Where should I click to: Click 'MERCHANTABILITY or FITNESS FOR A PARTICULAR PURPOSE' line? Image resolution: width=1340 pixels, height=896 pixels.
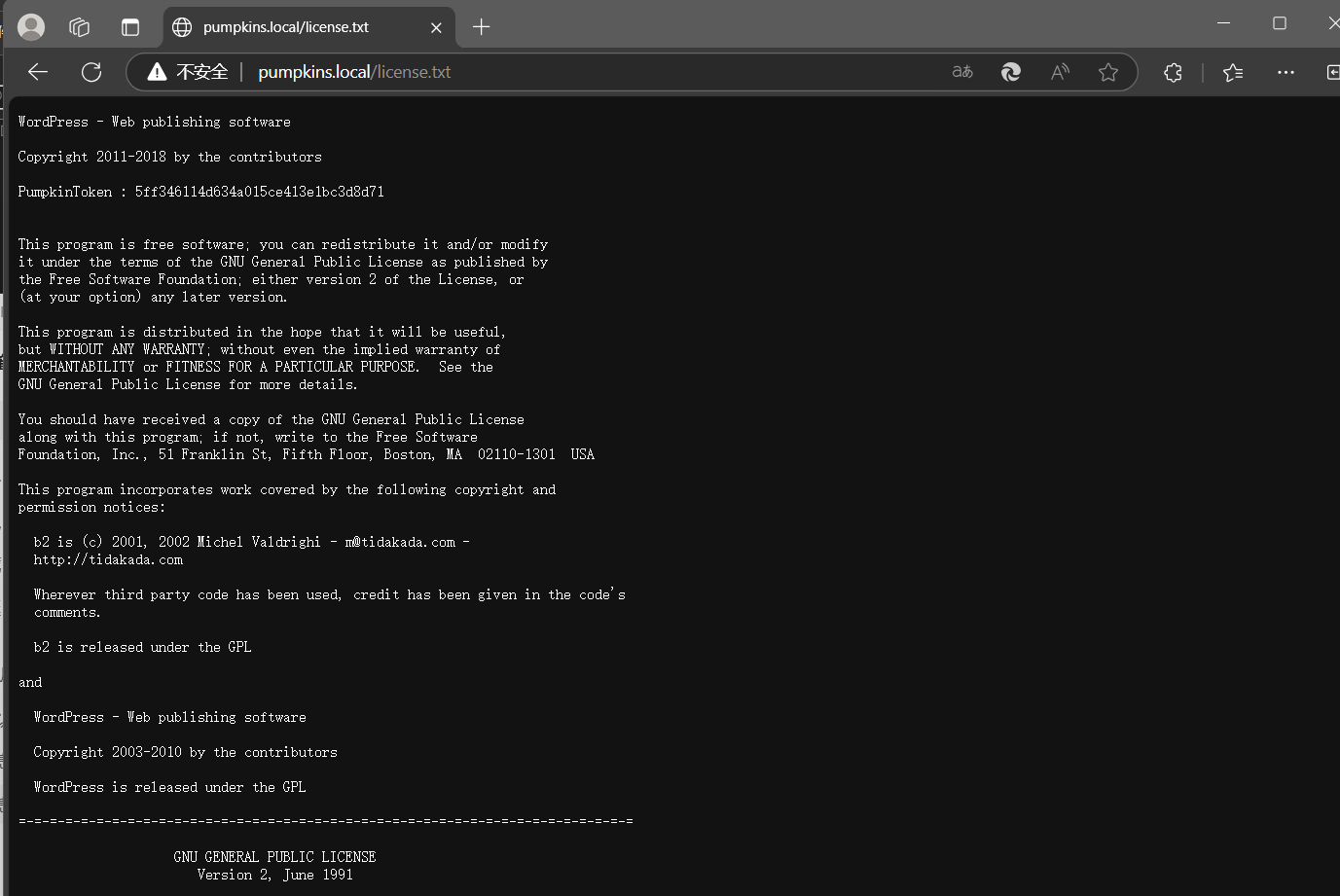pos(255,367)
